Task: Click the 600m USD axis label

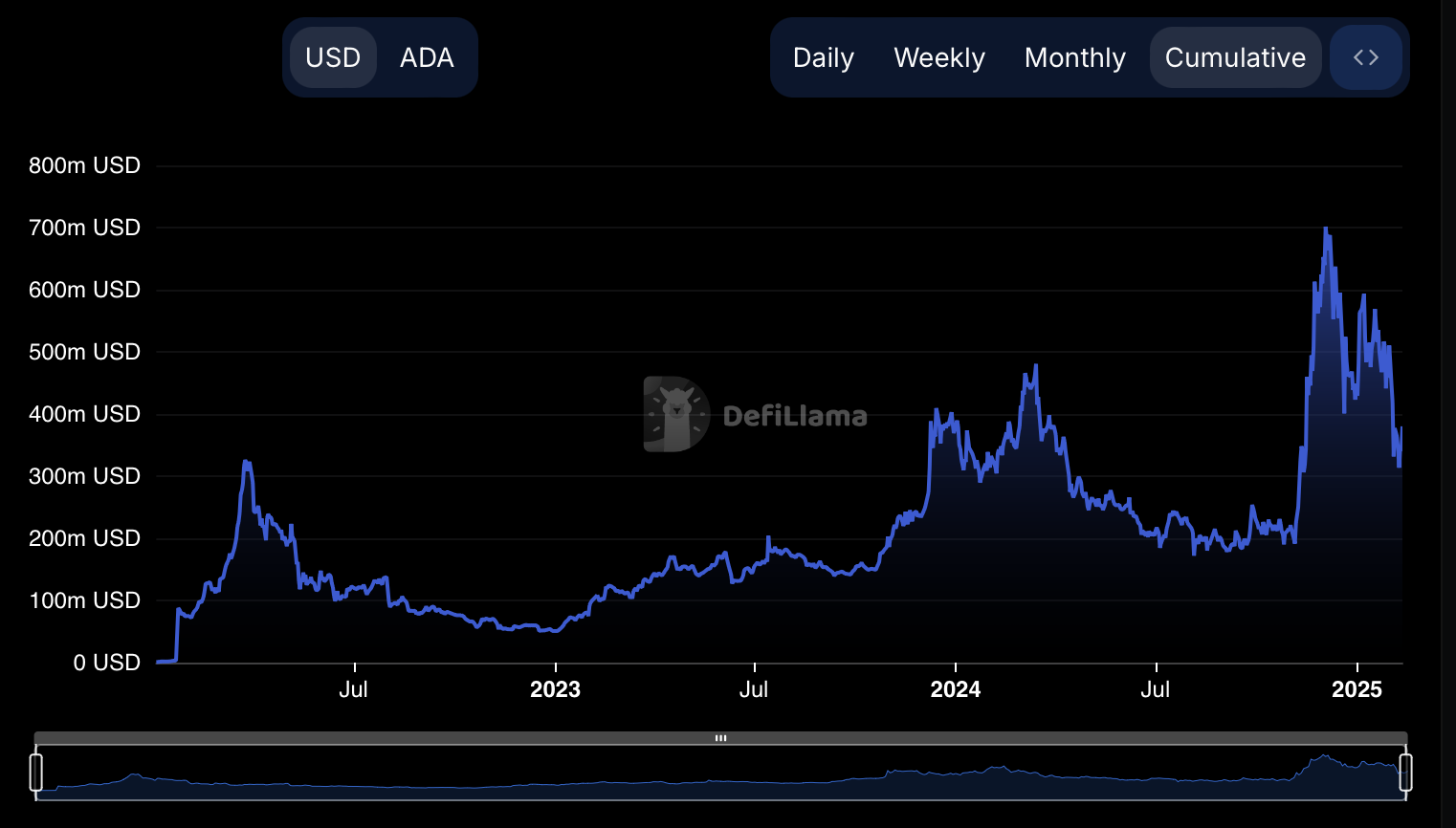Action: (x=84, y=290)
